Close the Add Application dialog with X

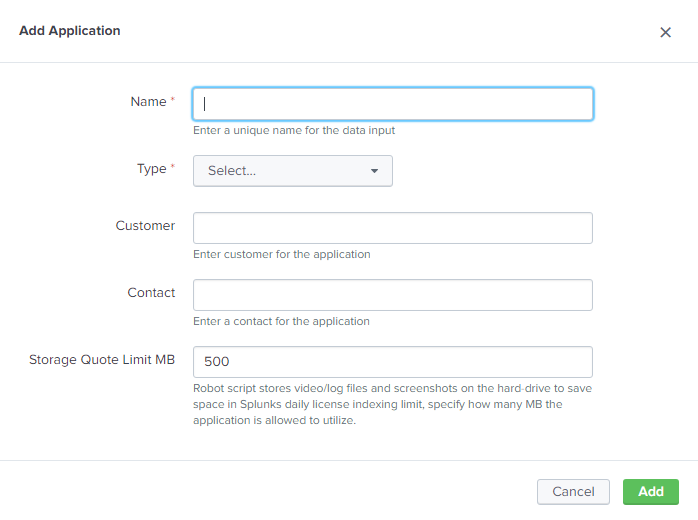coord(665,32)
